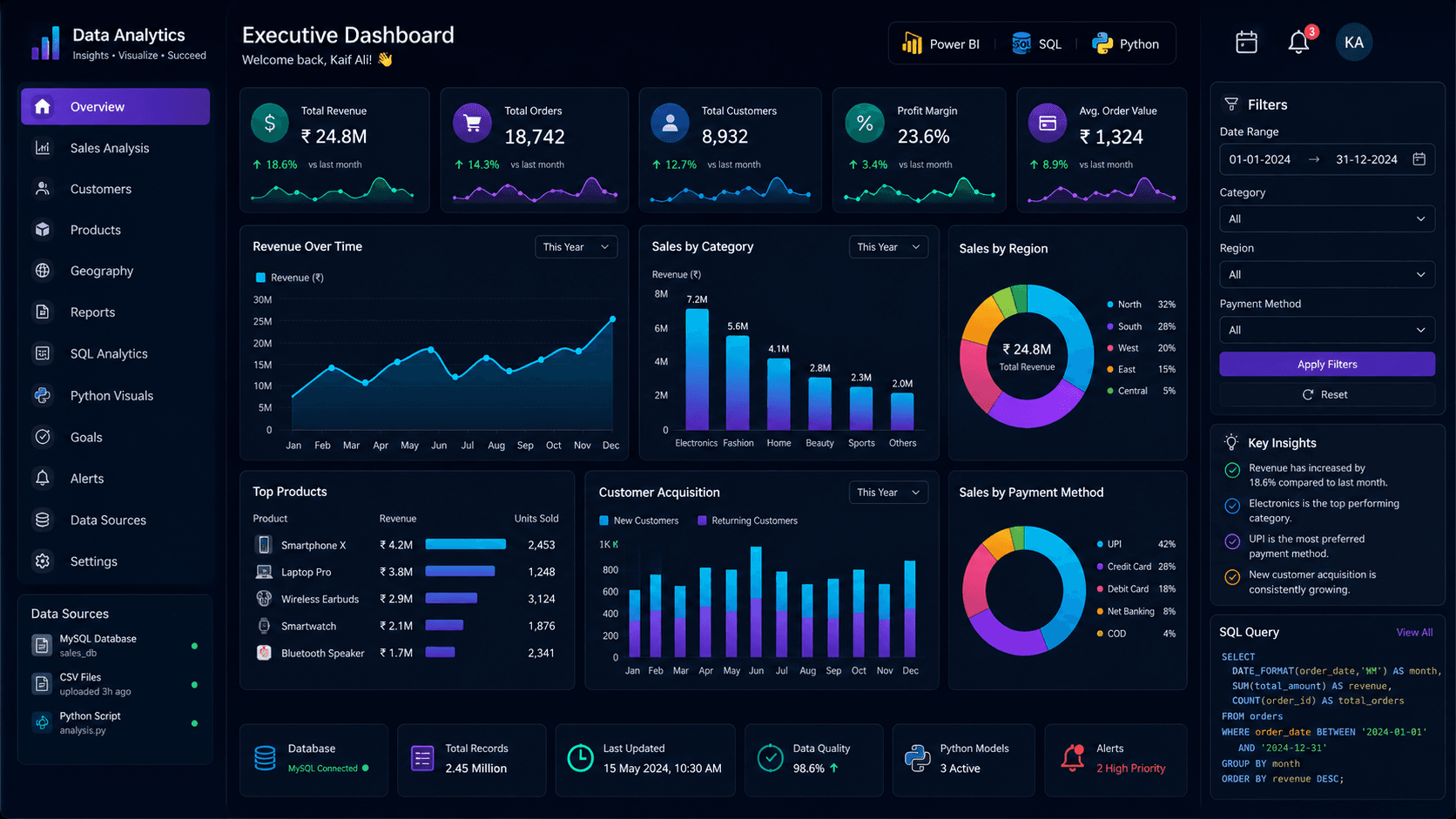Open the Revenue Over Time period dropdown
The width and height of the screenshot is (1456, 819).
click(x=576, y=247)
